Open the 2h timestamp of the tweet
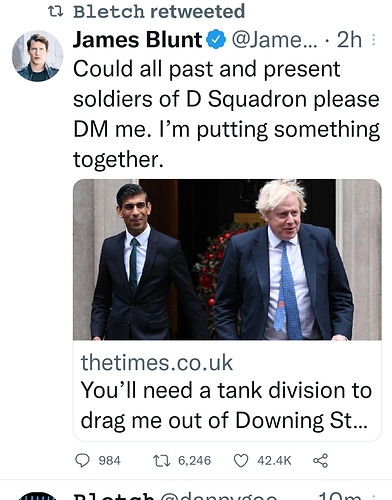 click(x=349, y=40)
